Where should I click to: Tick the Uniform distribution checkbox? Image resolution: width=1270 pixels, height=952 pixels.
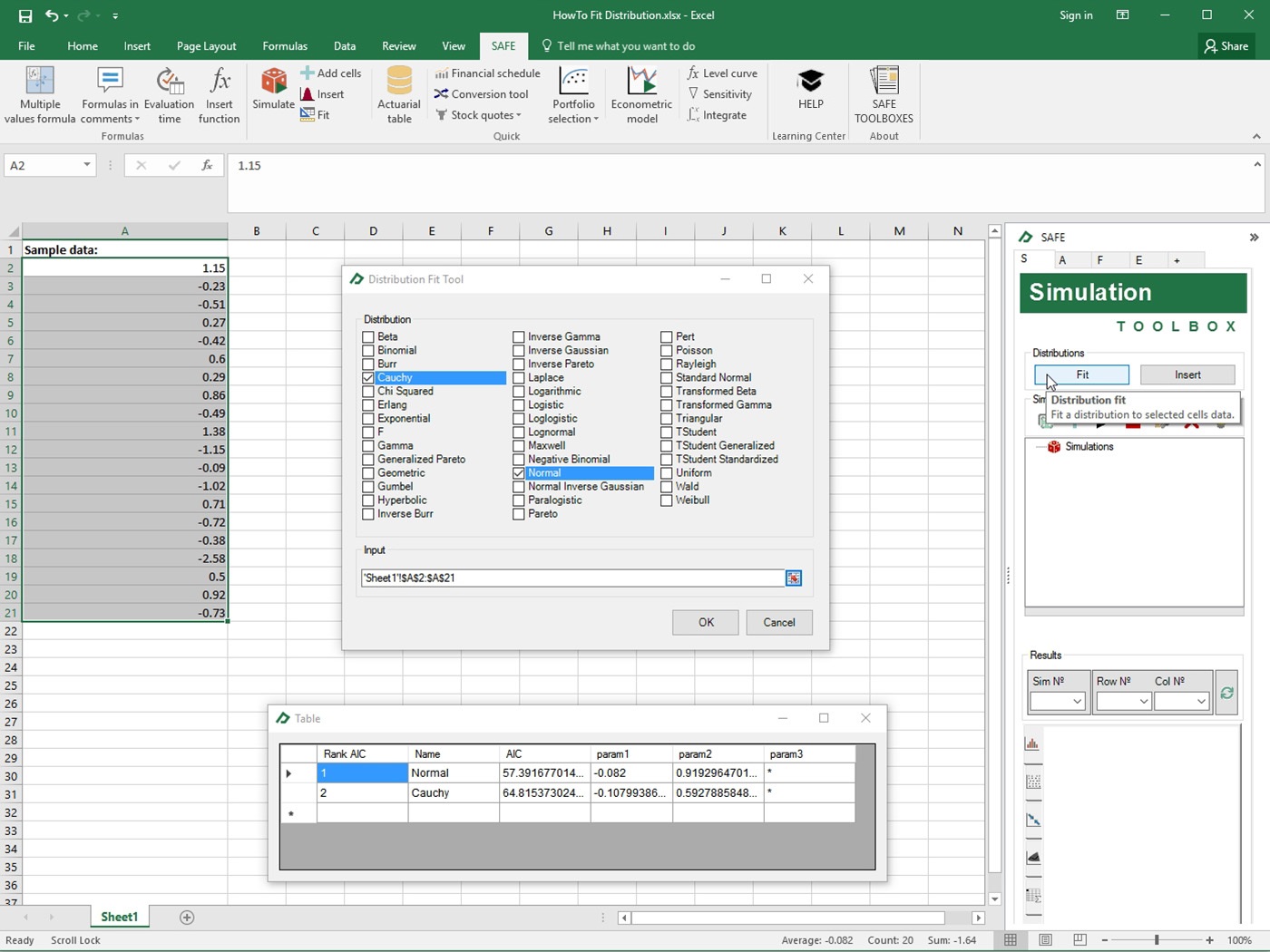(667, 473)
